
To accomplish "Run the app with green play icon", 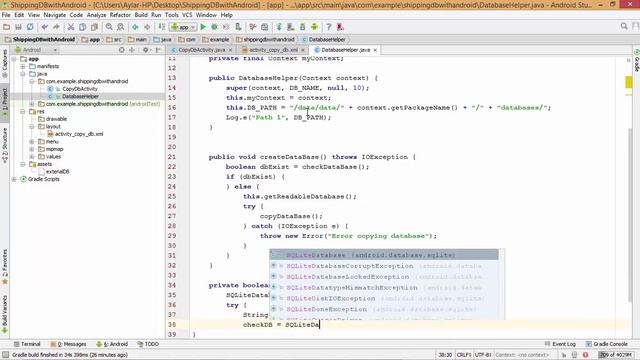I will pyautogui.click(x=203, y=27).
